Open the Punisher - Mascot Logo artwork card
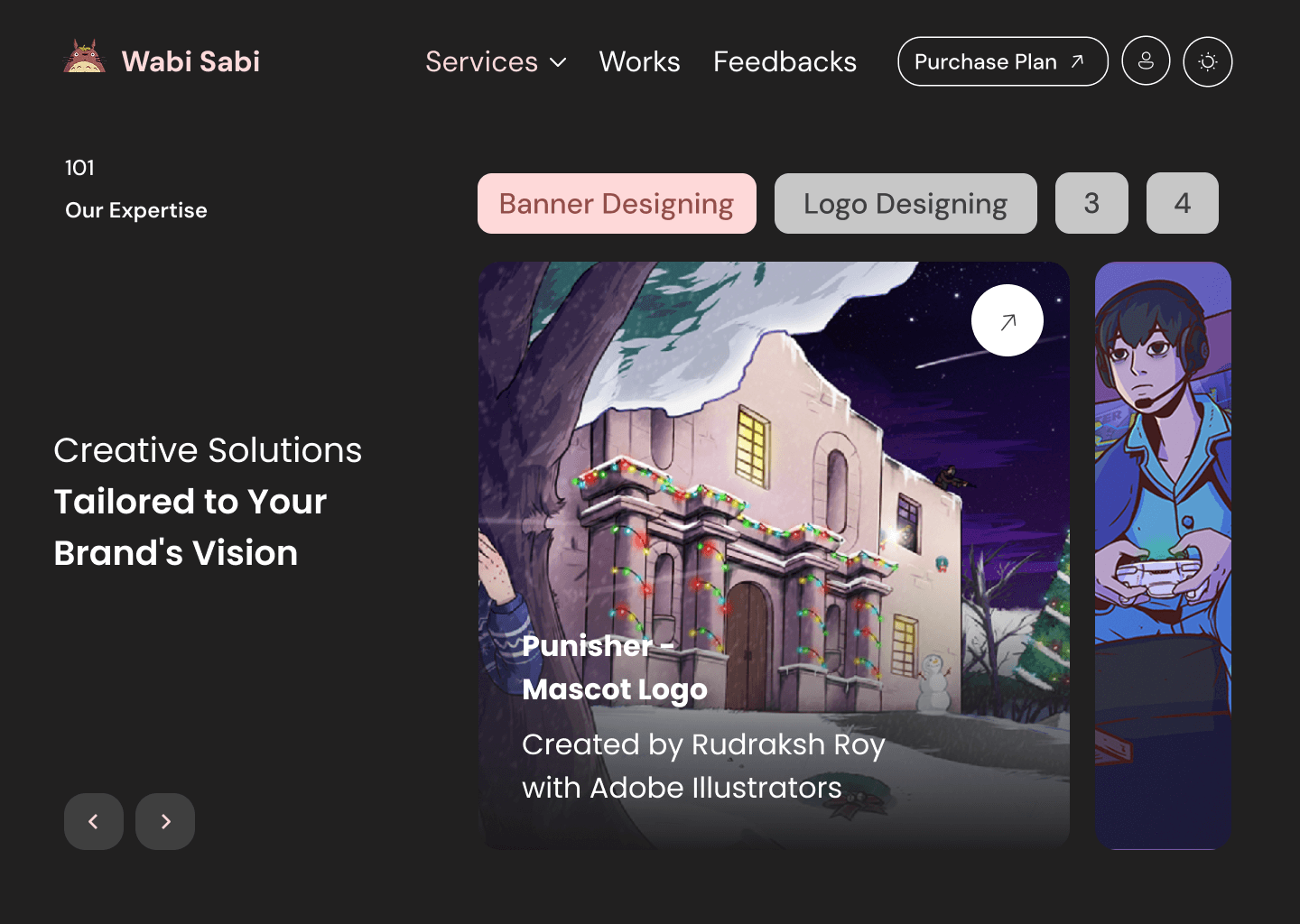Image resolution: width=1300 pixels, height=924 pixels. (x=774, y=556)
